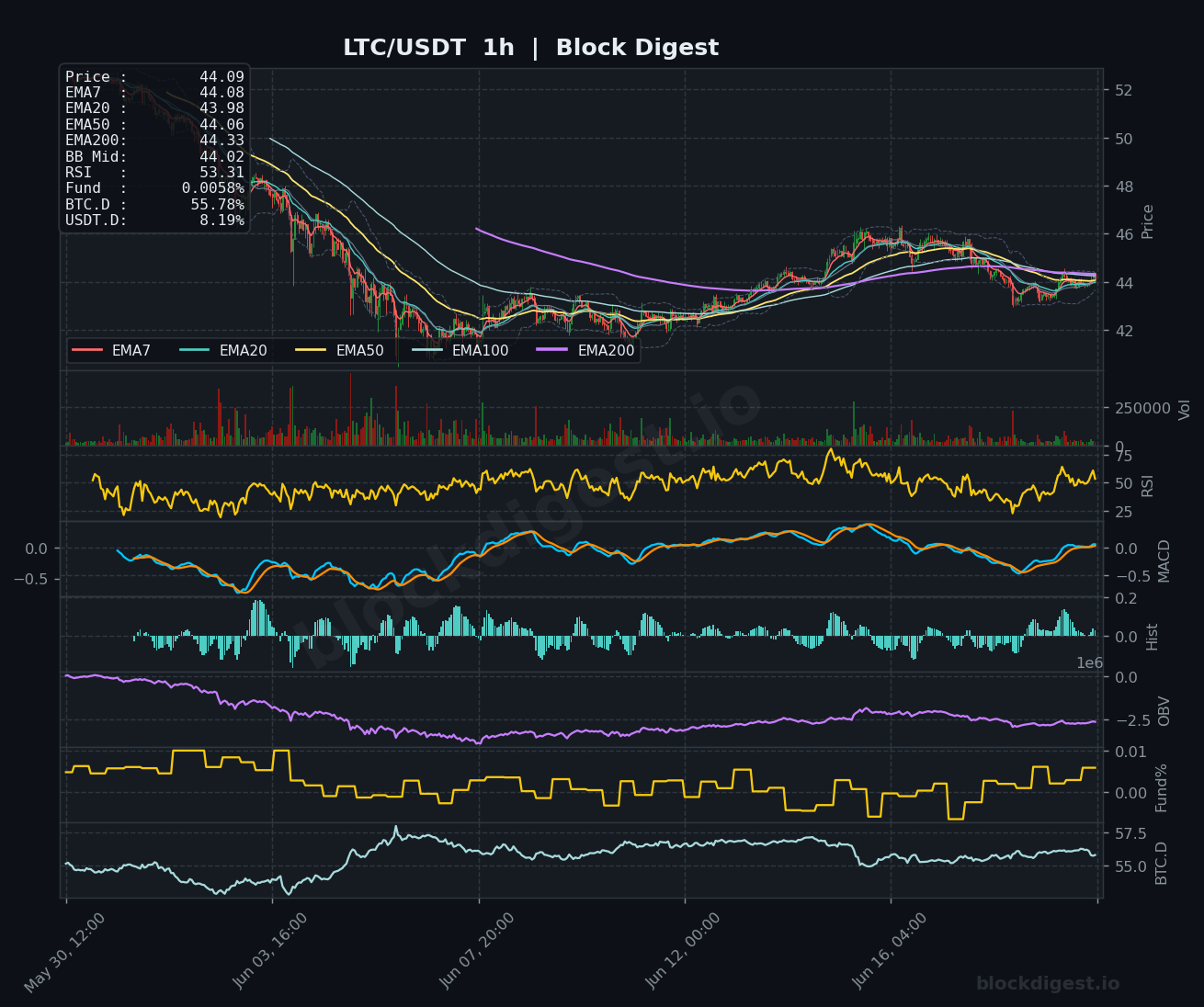
Task: Click the Jun 03, 16:00 date tick
Action: coord(271,950)
